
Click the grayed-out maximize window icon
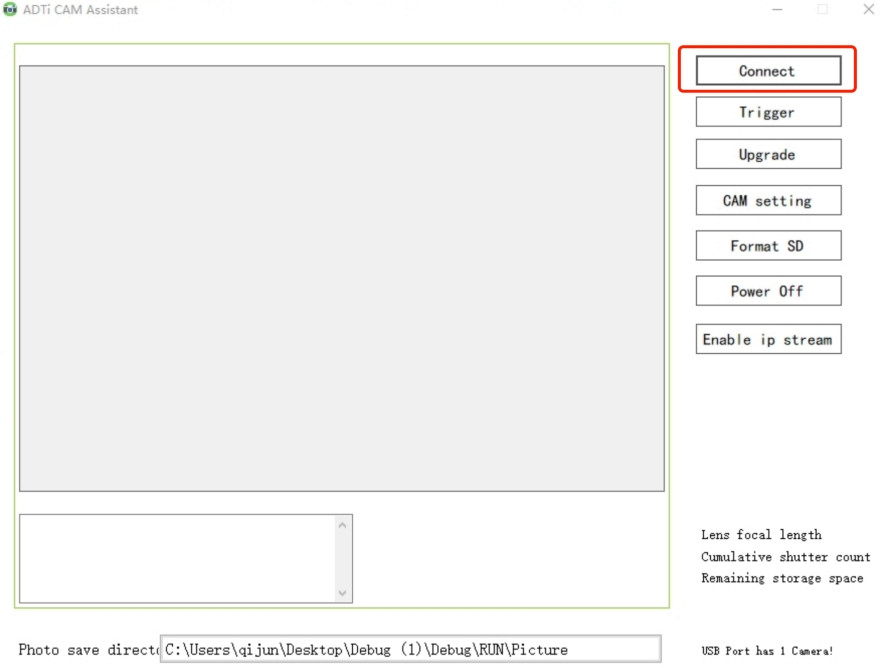tap(823, 10)
